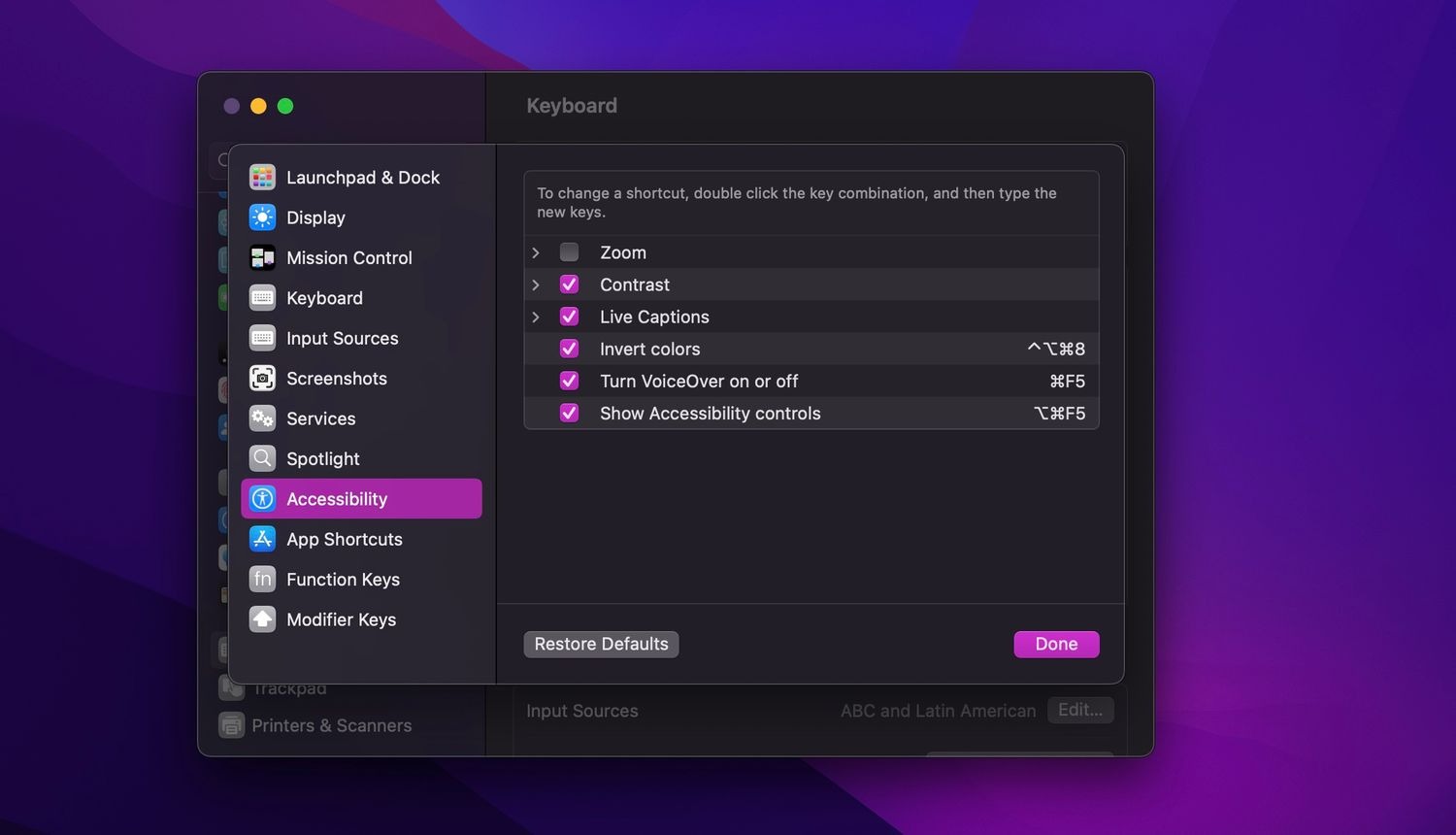Click the Display sun icon
Screen dimensions: 1456x835
coord(262,217)
